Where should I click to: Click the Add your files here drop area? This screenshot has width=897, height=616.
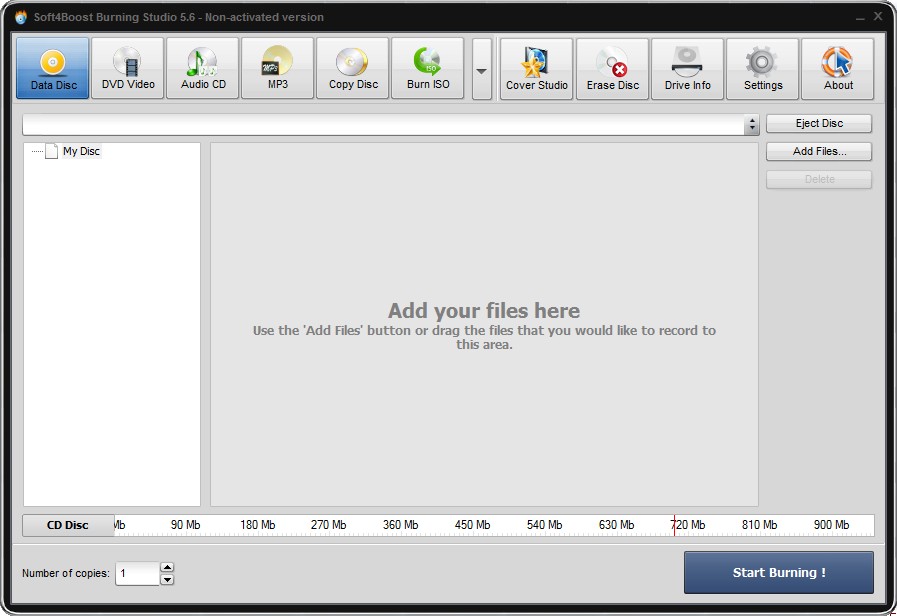tap(484, 324)
